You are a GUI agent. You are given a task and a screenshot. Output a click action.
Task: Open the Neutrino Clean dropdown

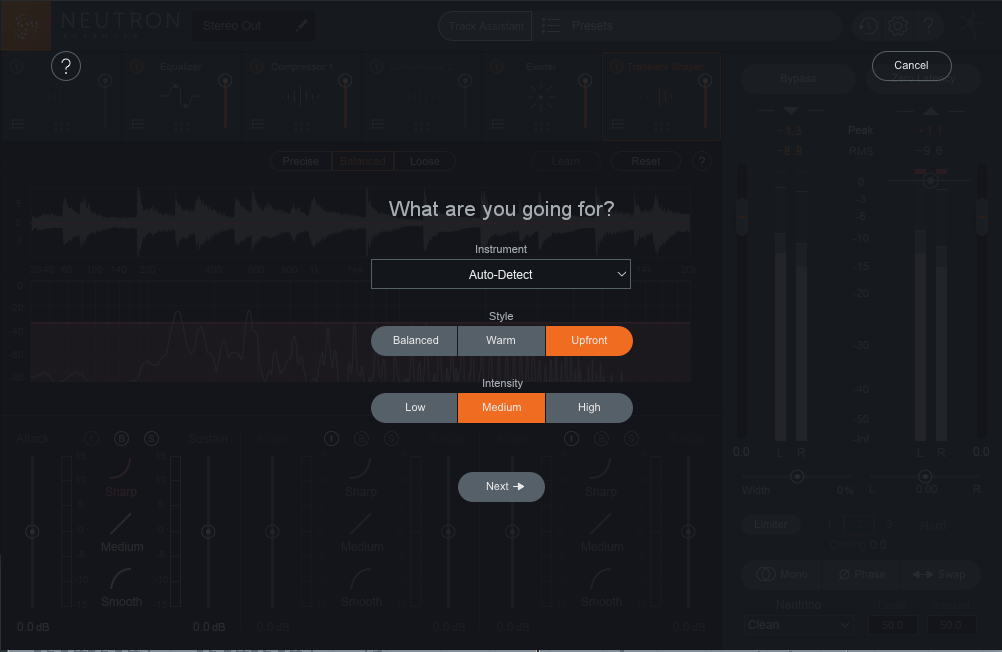pos(799,625)
